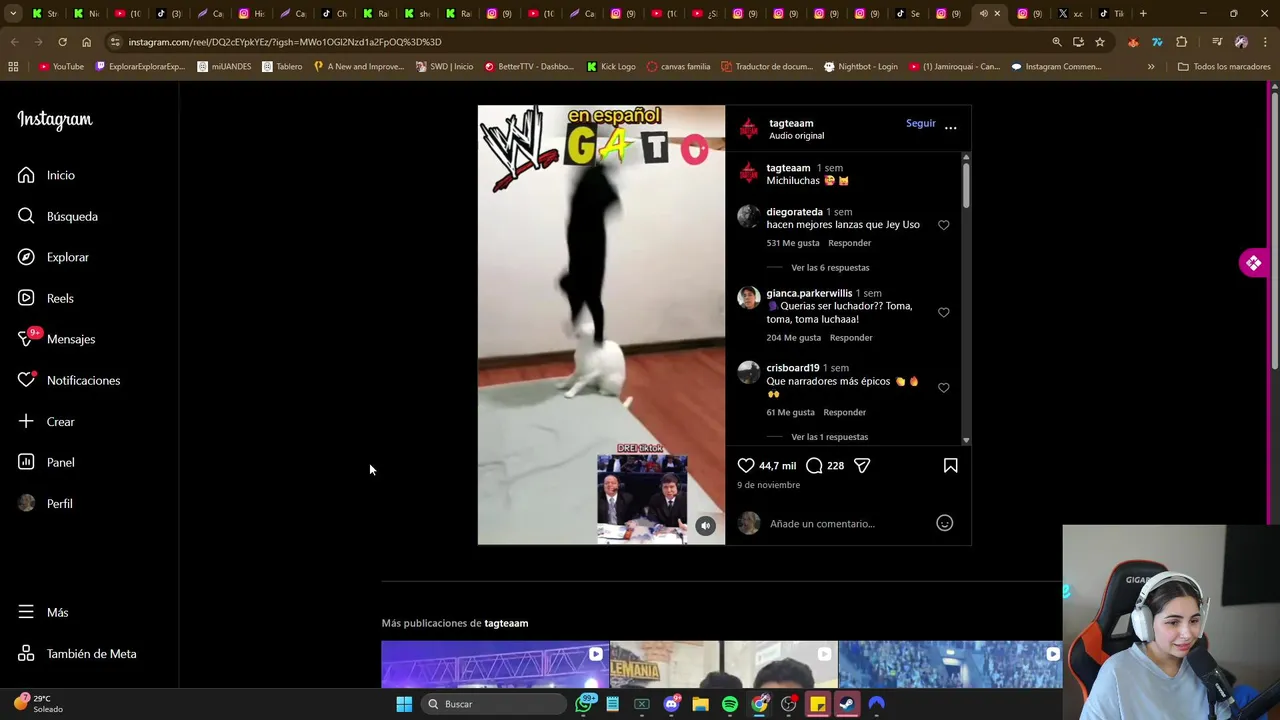1280x720 pixels.
Task: Open the Más hamburger menu
Action: click(44, 612)
